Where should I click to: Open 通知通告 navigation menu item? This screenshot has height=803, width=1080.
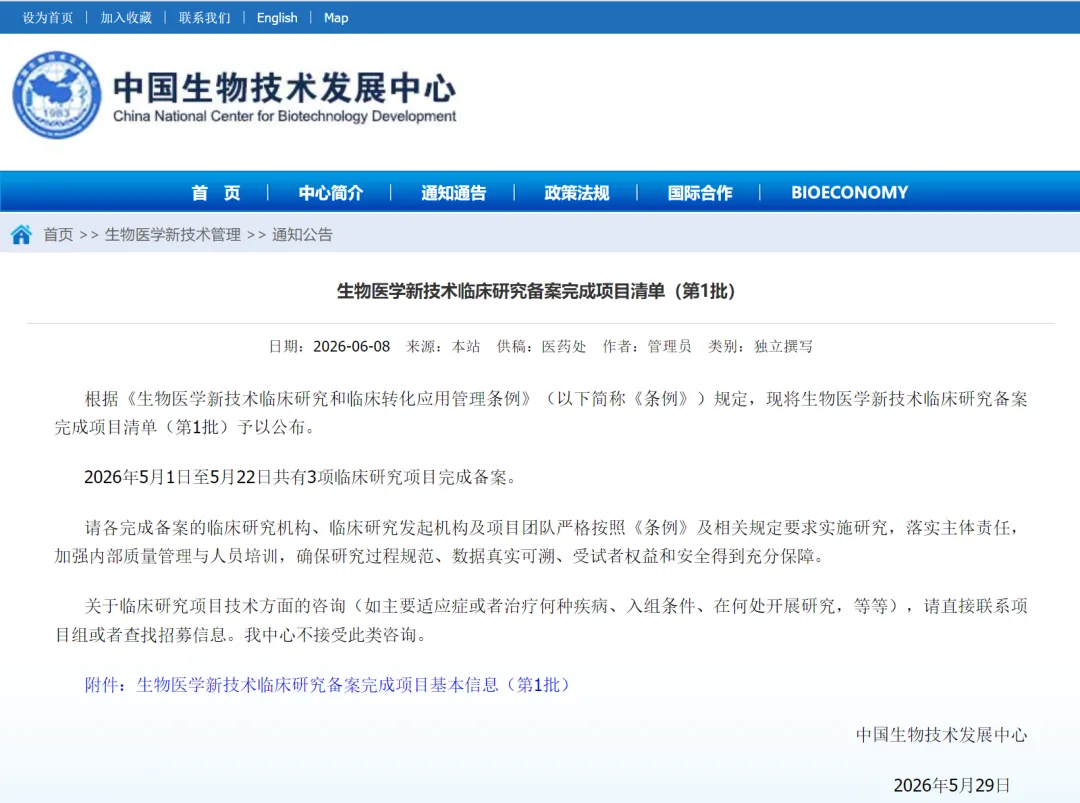(x=454, y=193)
